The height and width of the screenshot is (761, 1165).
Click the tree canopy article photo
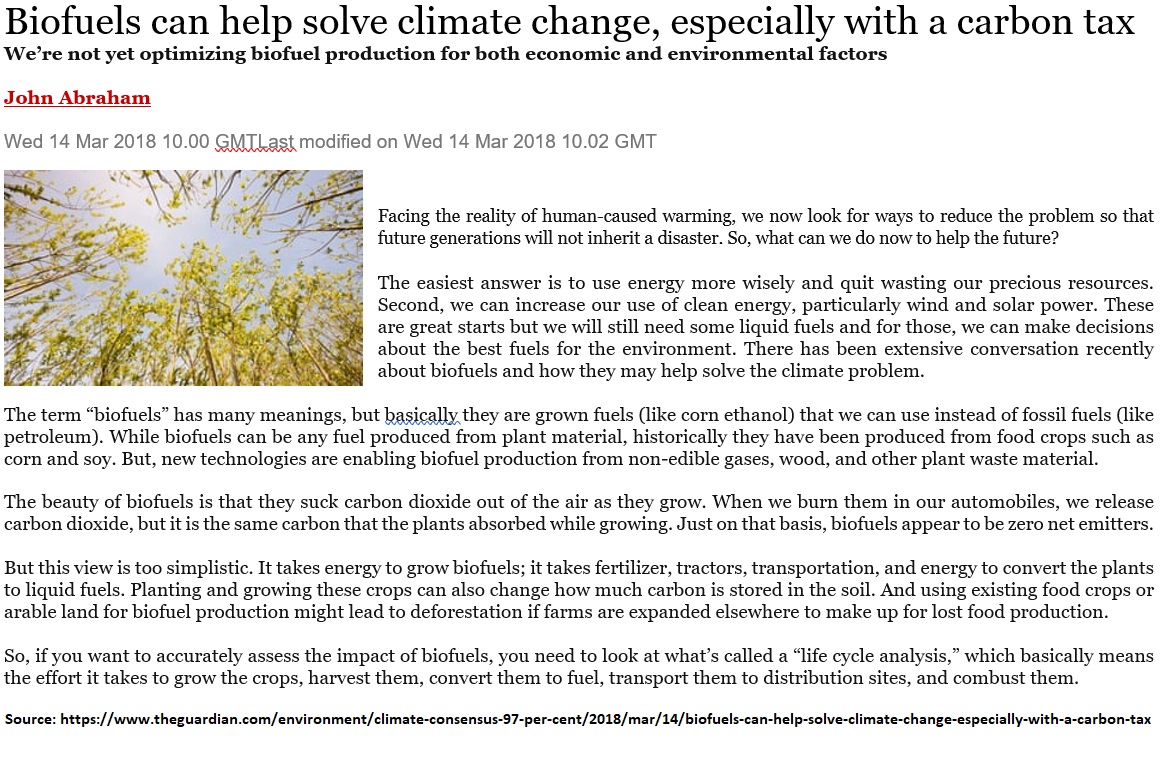pyautogui.click(x=183, y=278)
